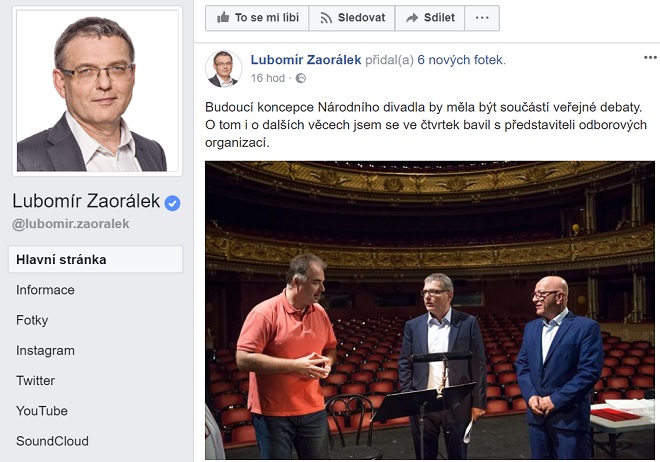The width and height of the screenshot is (660, 462).
Task: Go to the Instagram sidebar item
Action: tap(45, 350)
